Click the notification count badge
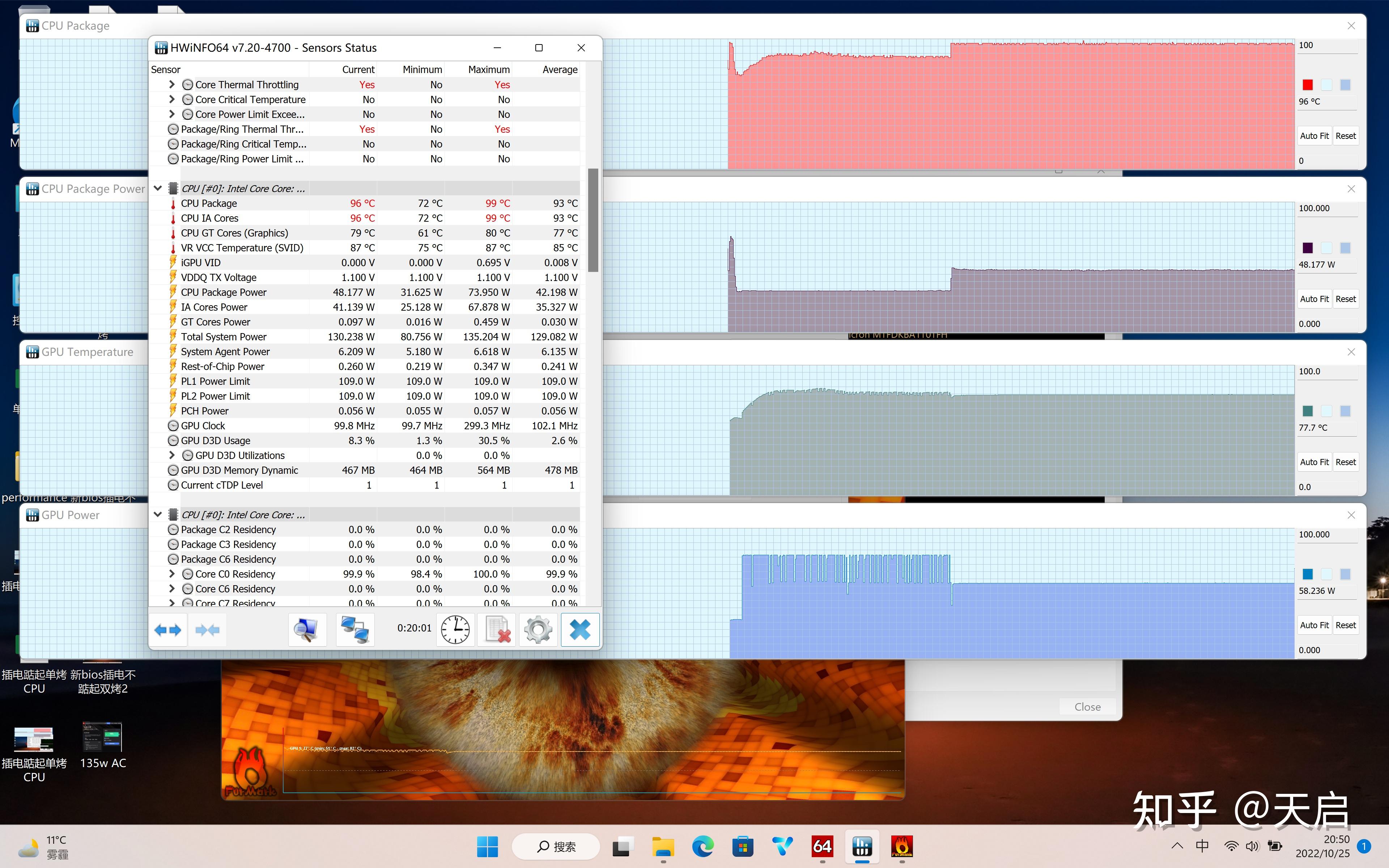1389x868 pixels. coord(1364,846)
